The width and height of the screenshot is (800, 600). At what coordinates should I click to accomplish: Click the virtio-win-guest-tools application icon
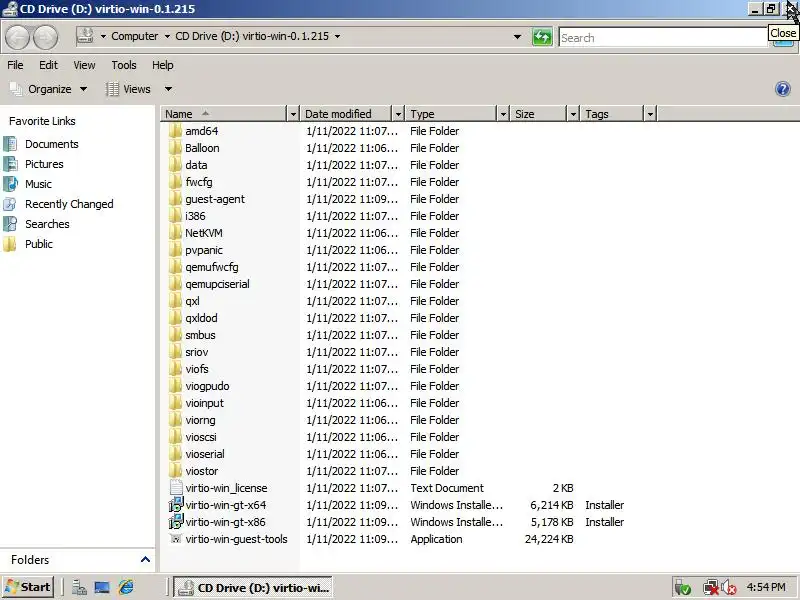coord(176,539)
